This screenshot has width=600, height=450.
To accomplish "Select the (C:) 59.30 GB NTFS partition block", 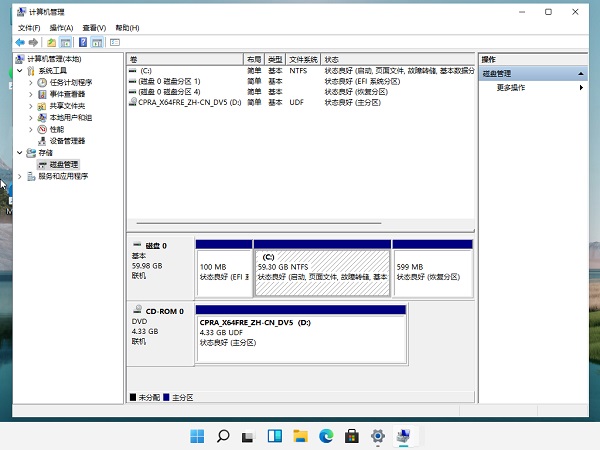I will coord(322,268).
